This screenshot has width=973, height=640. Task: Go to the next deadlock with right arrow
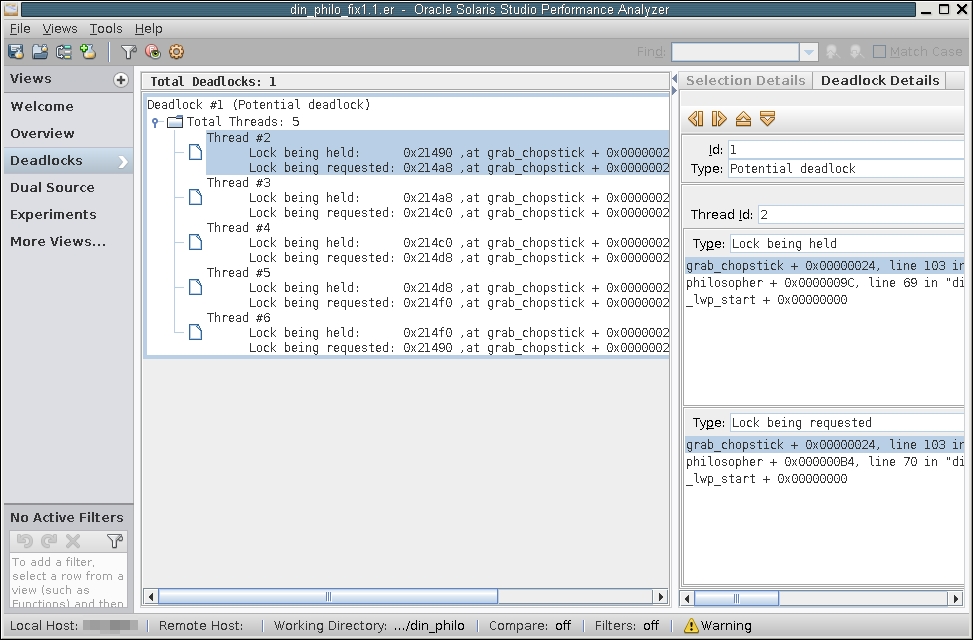[719, 119]
